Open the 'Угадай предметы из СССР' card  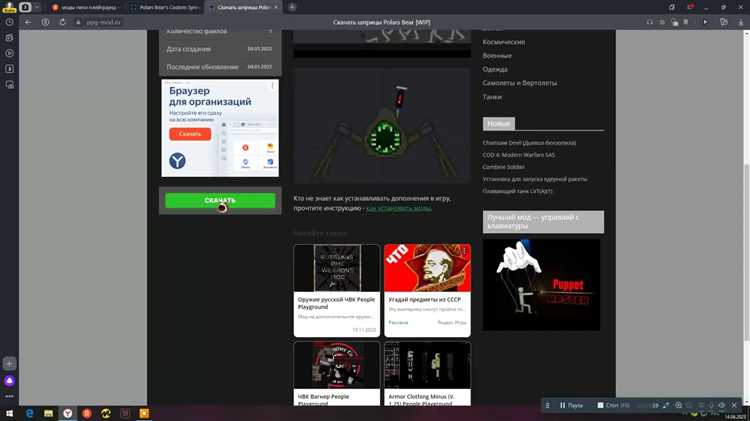click(427, 290)
